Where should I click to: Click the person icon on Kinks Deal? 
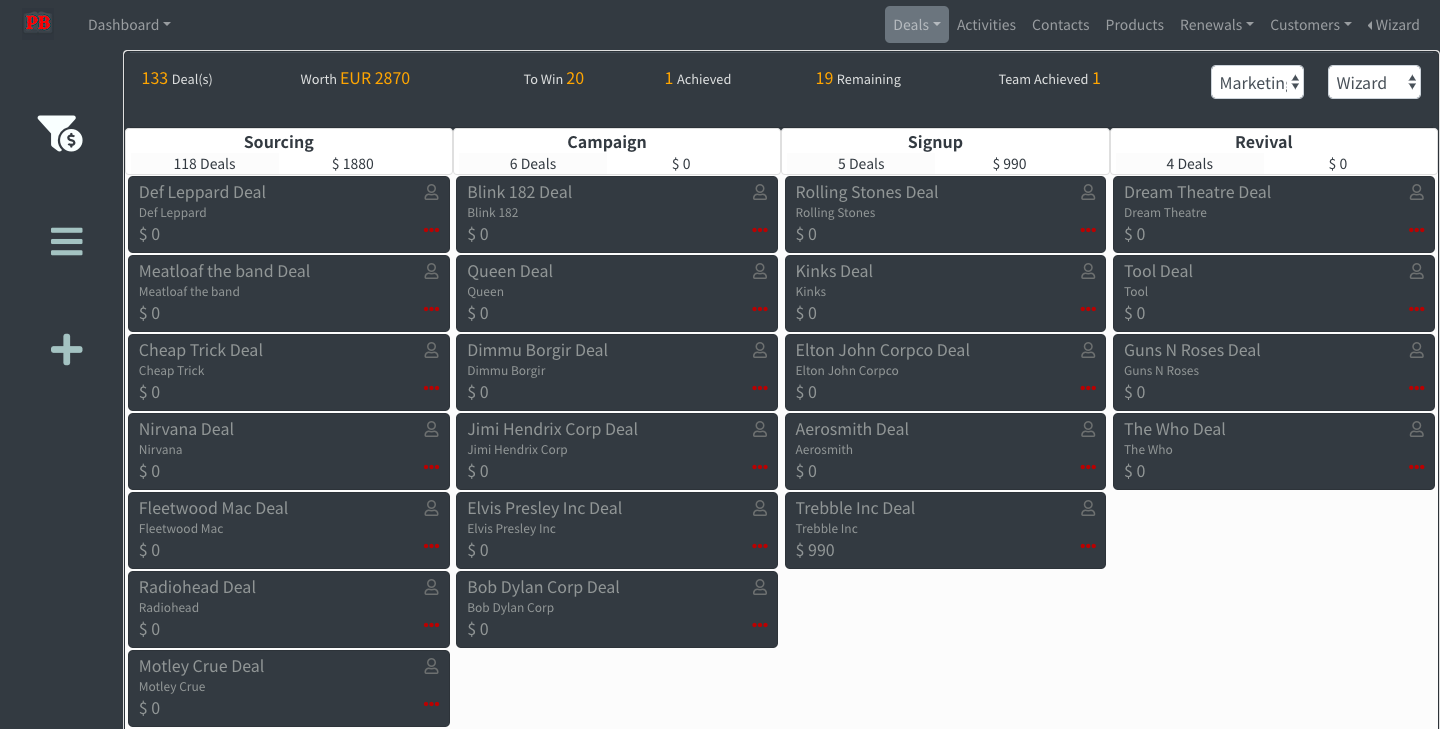tap(1088, 271)
